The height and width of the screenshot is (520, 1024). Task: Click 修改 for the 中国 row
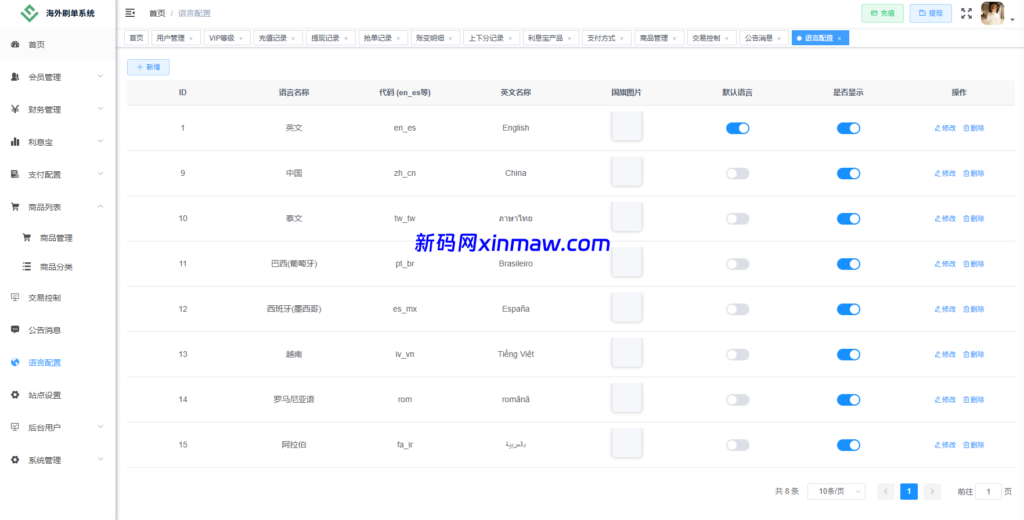tap(945, 173)
